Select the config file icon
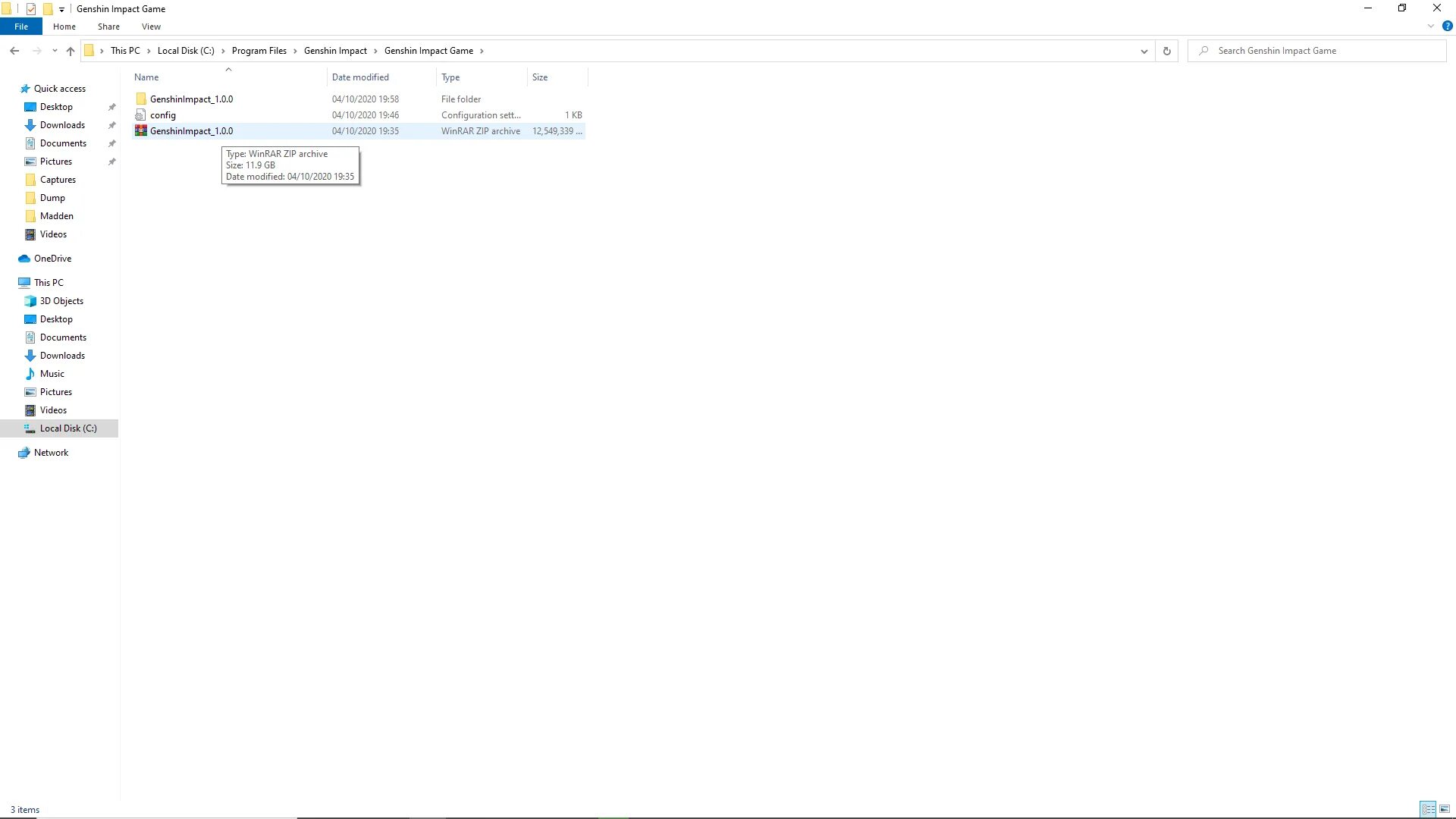Screen dimensions: 1456x819 (x=141, y=115)
